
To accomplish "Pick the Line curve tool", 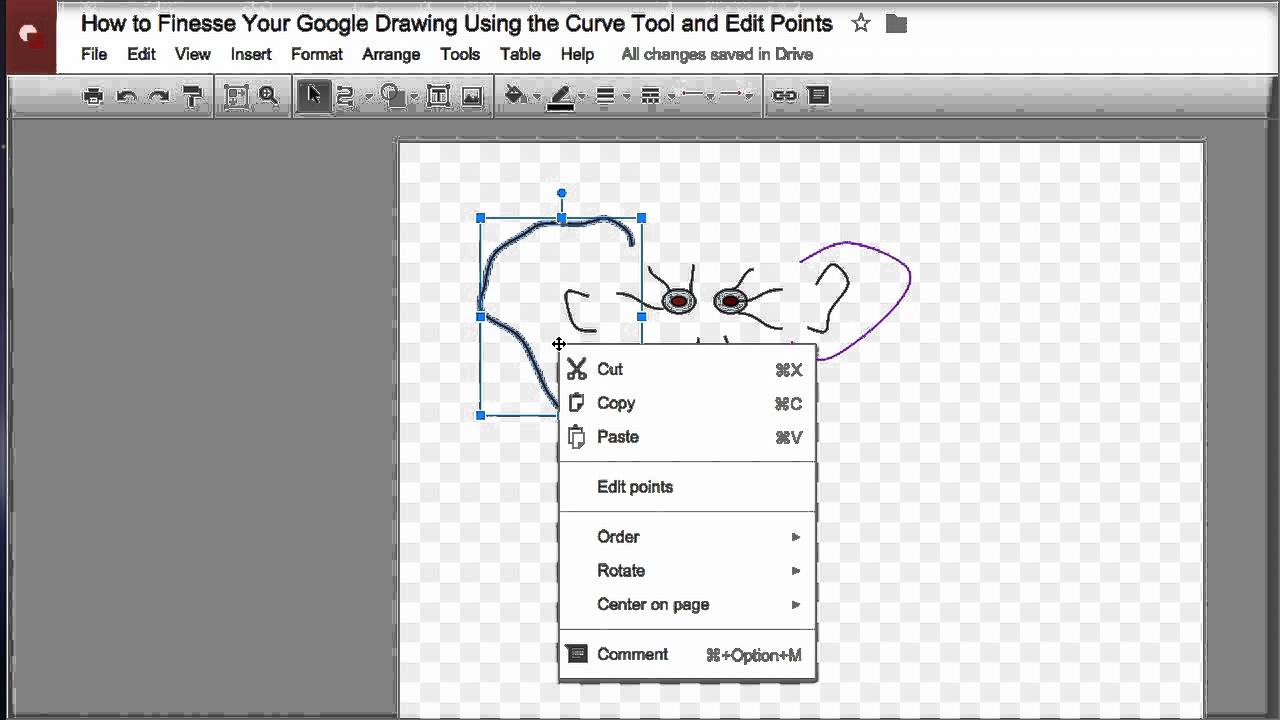I will point(346,96).
